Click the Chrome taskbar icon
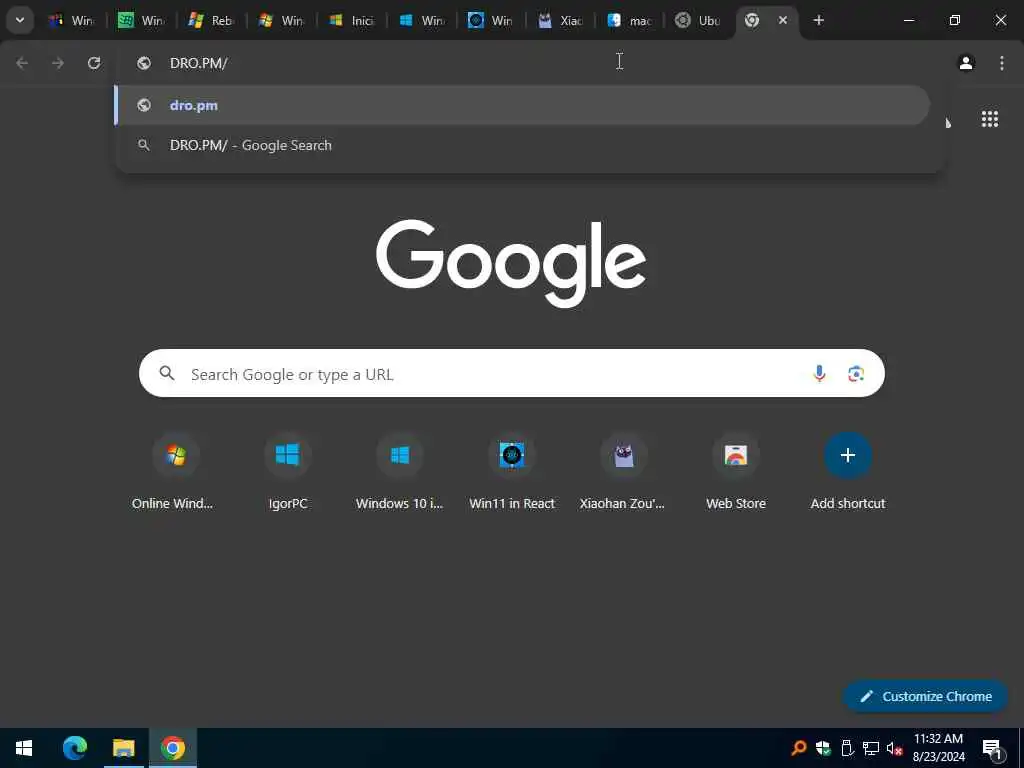The height and width of the screenshot is (768, 1024). point(172,748)
